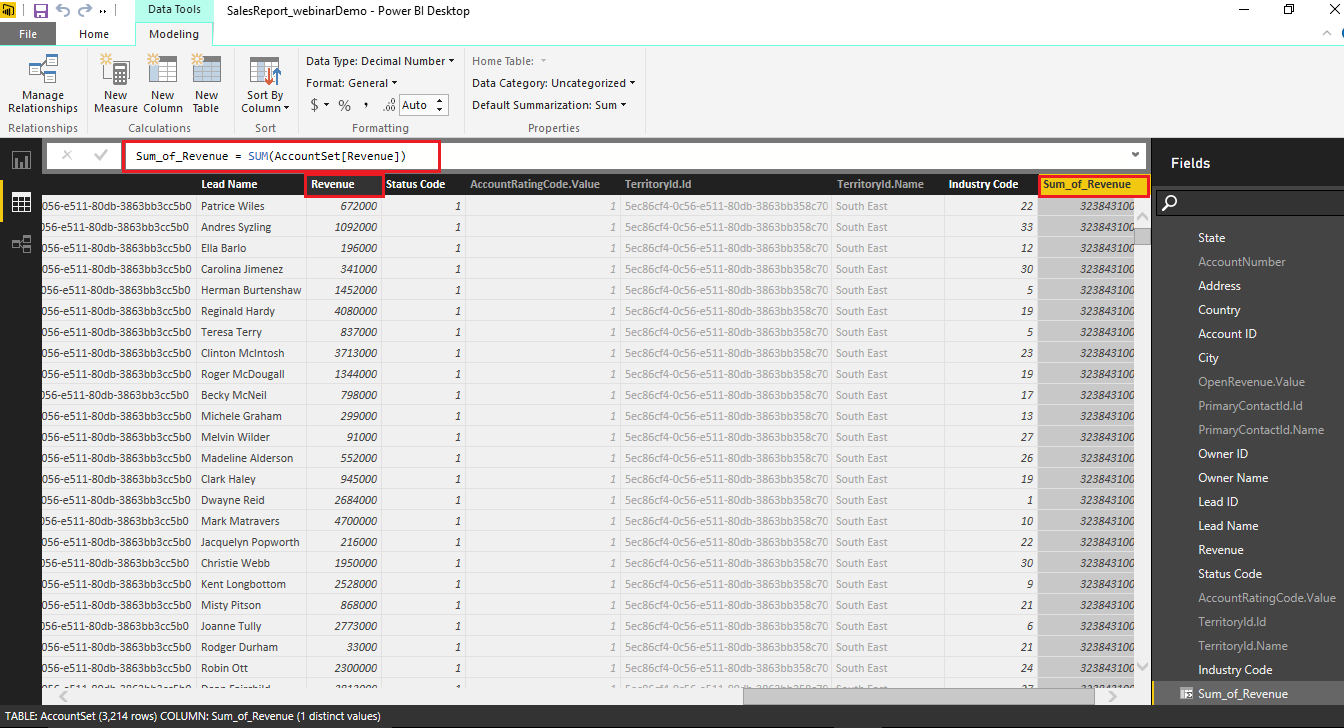Open Default Summarization Sum dropdown
Screen dimensions: 1344x728
tap(549, 105)
